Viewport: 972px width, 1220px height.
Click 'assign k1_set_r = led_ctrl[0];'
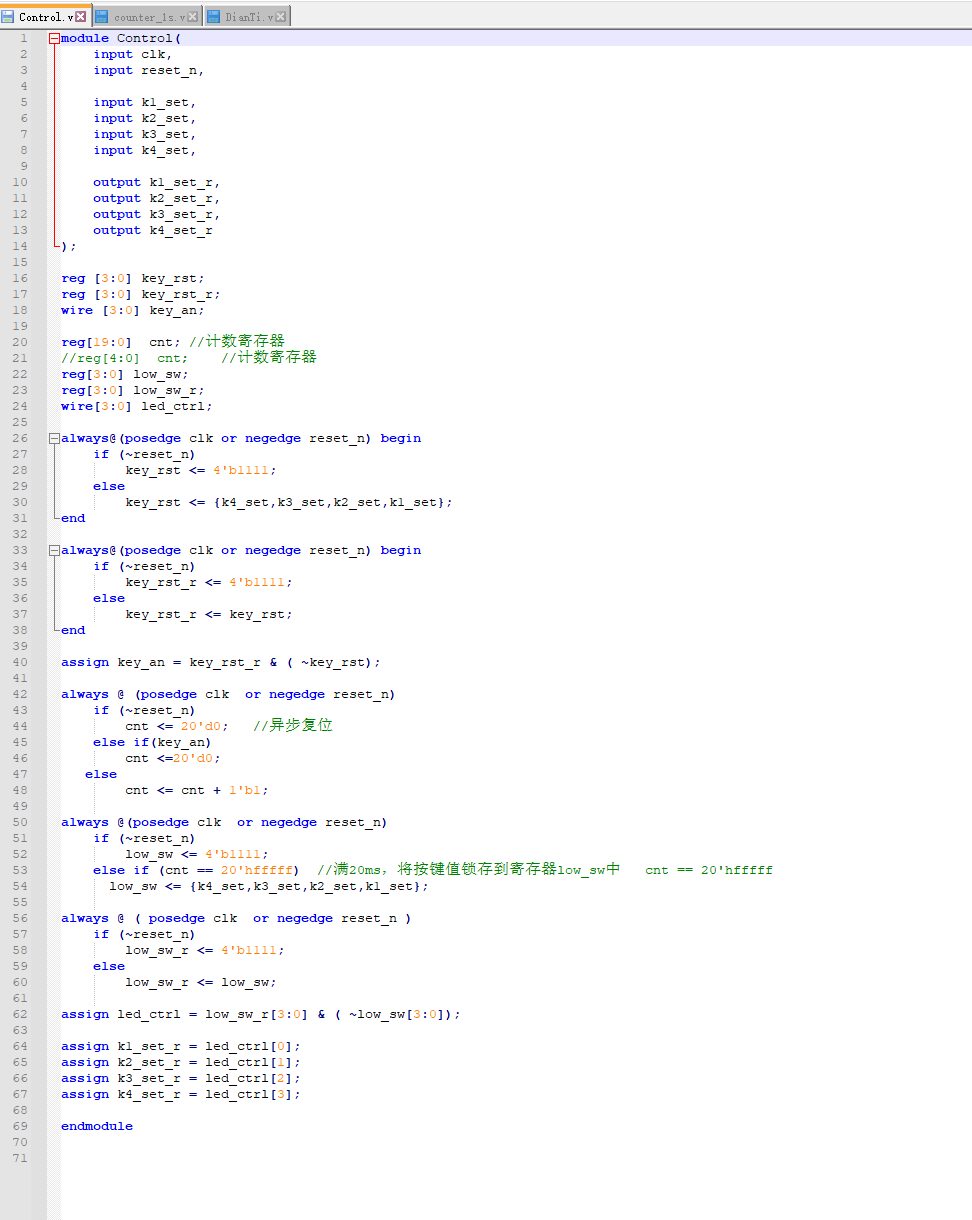click(x=181, y=1046)
